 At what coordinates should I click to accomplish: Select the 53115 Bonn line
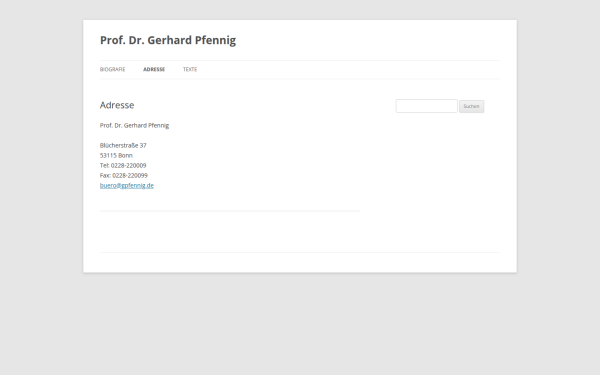tap(116, 155)
